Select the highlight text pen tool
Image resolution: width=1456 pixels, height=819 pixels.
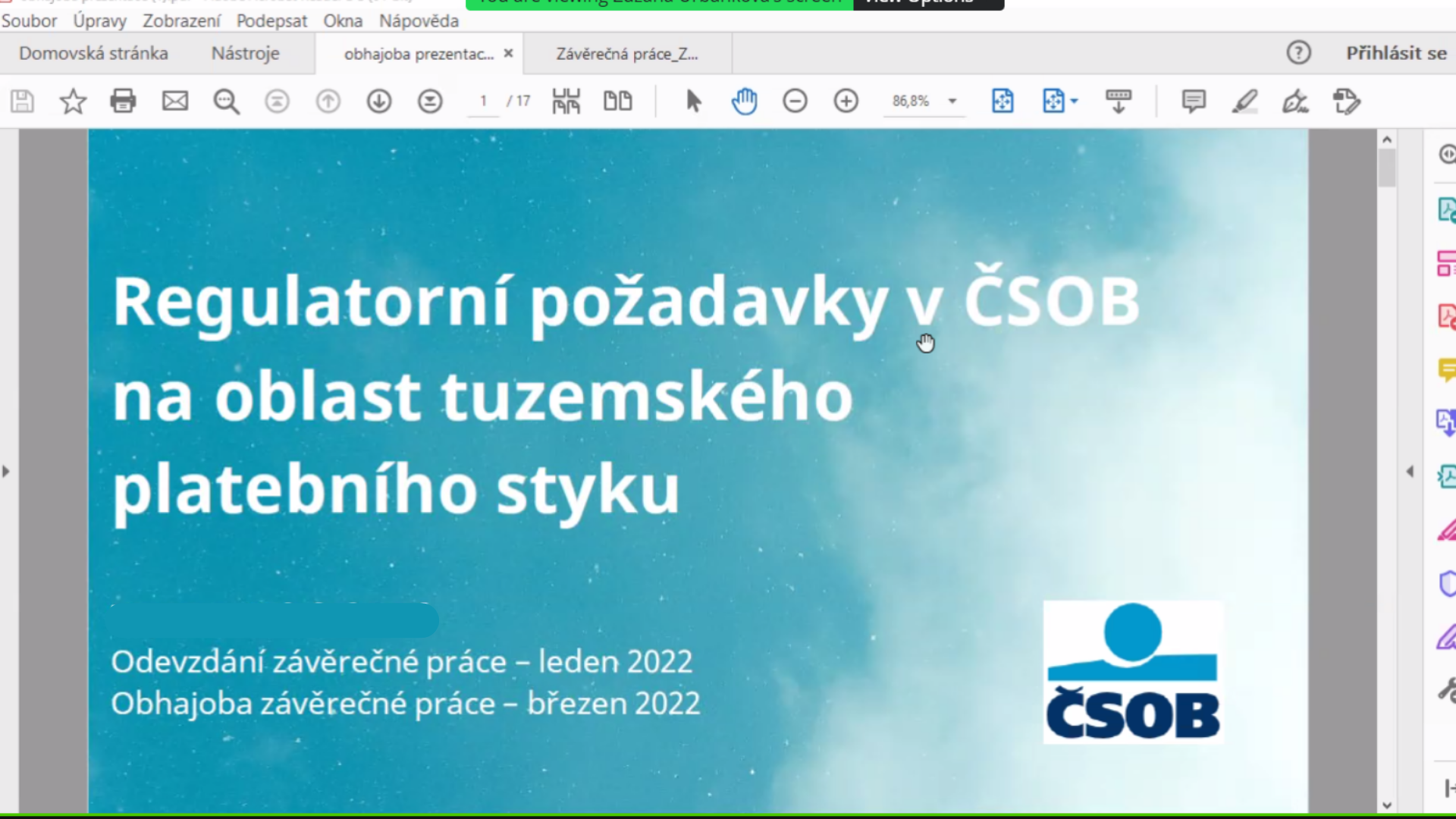coord(1244,101)
